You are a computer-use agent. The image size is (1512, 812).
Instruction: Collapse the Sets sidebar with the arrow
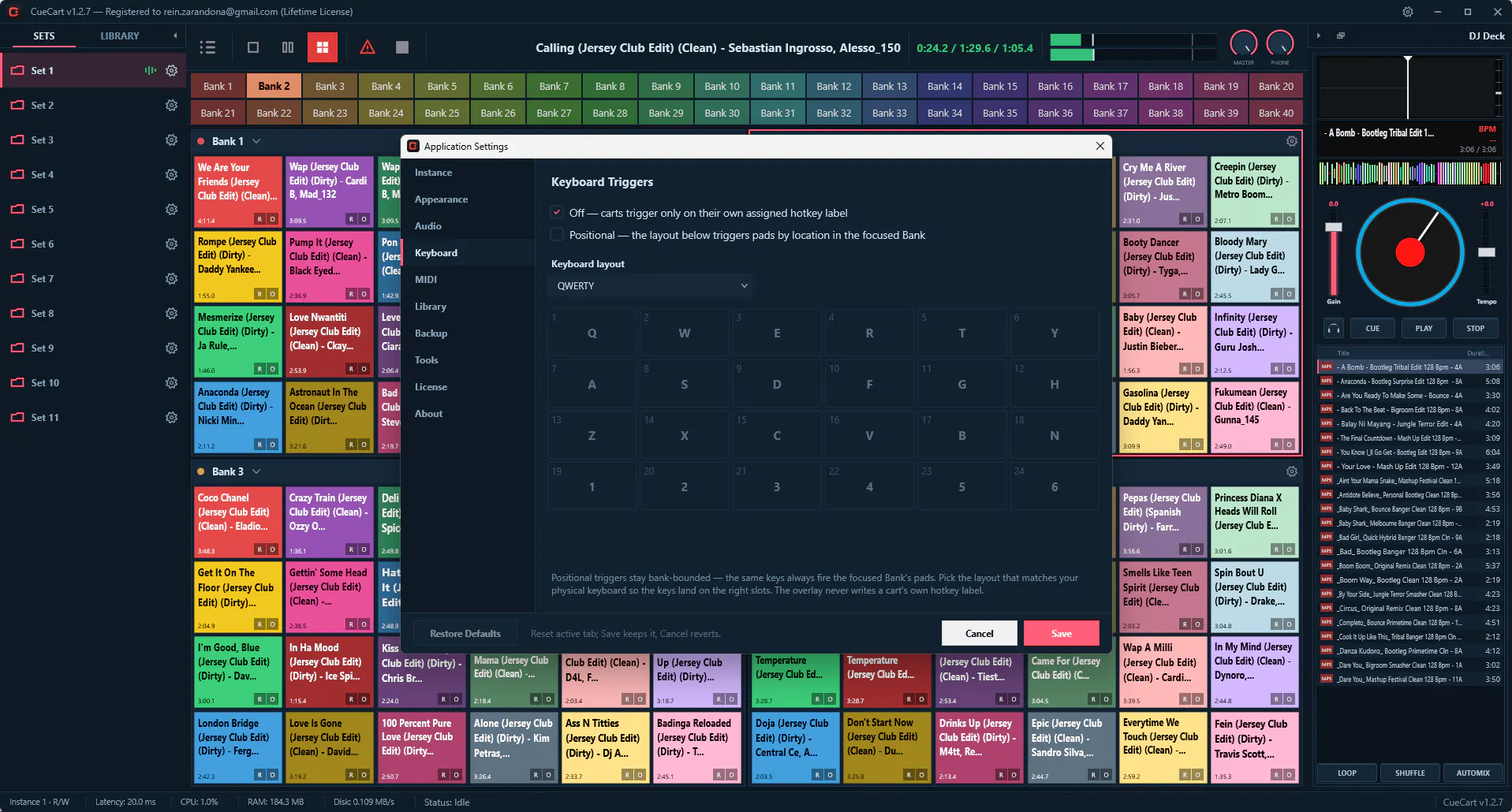[175, 35]
